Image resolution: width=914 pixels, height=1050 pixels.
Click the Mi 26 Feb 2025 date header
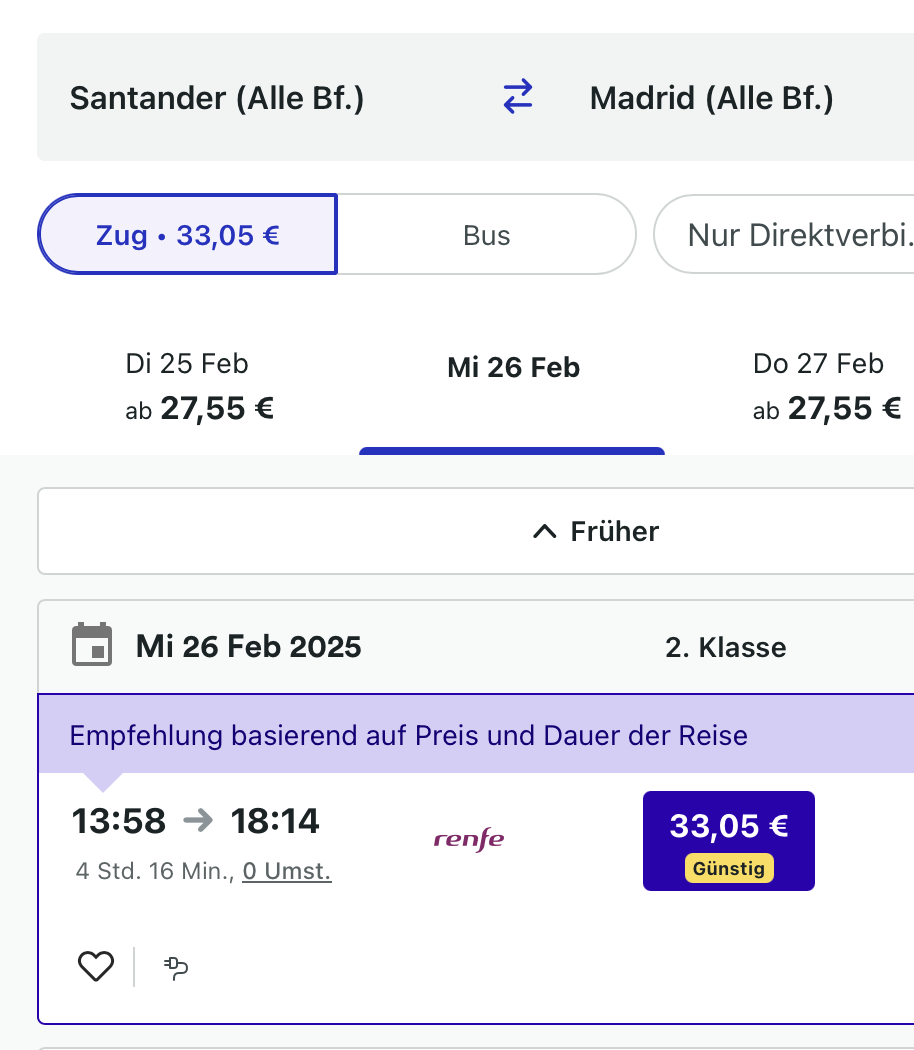click(248, 646)
